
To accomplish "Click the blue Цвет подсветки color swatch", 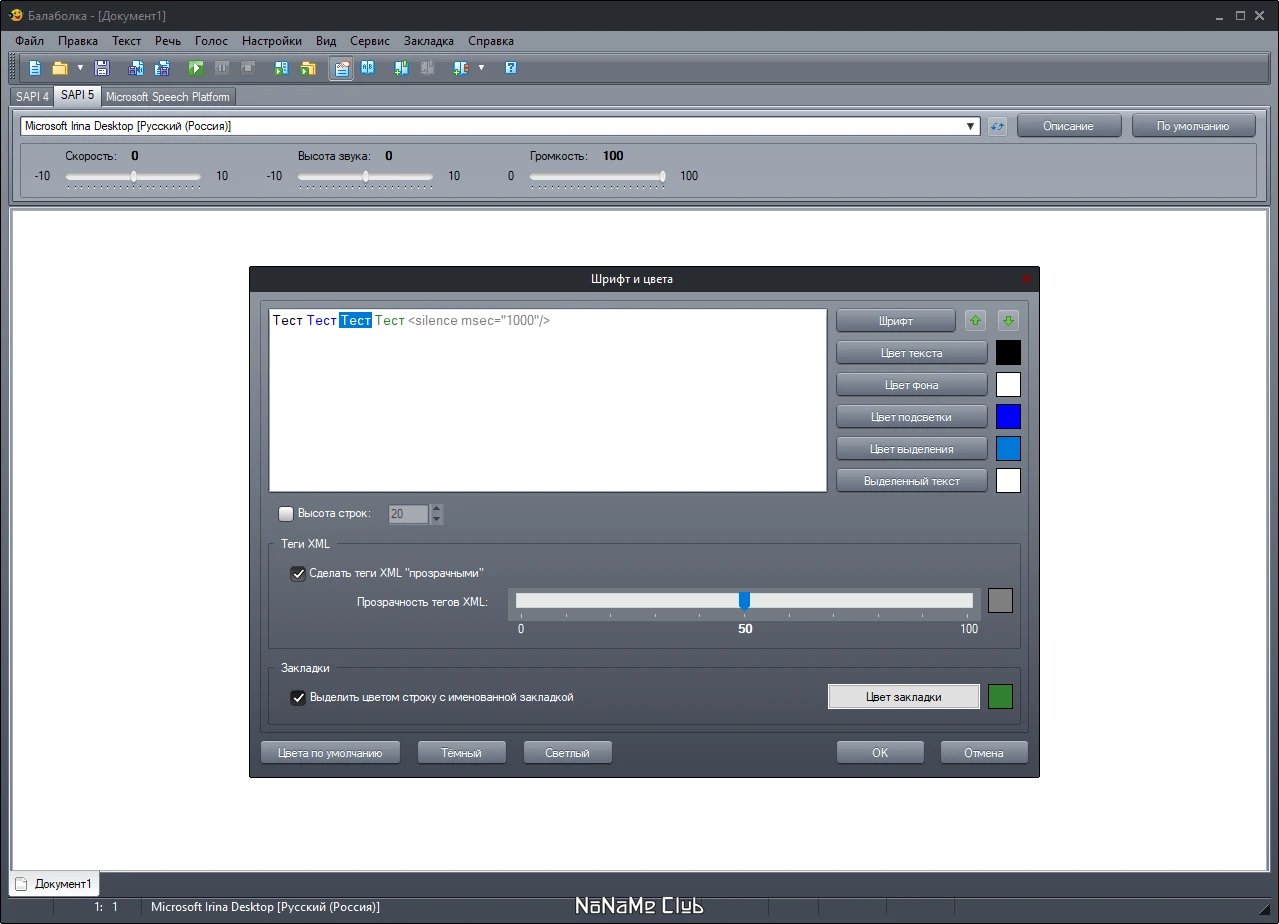I will pos(1008,417).
